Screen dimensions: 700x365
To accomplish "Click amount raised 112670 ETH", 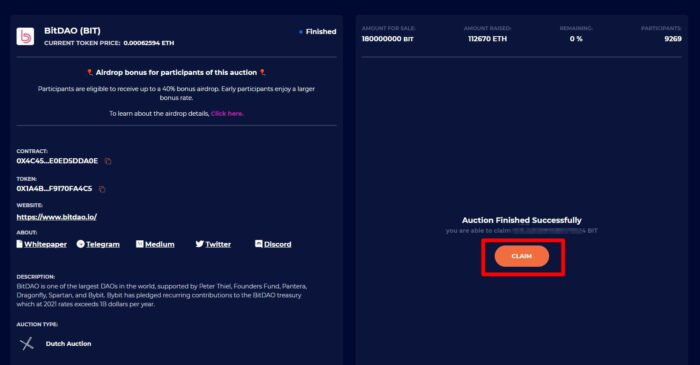I will pyautogui.click(x=488, y=39).
